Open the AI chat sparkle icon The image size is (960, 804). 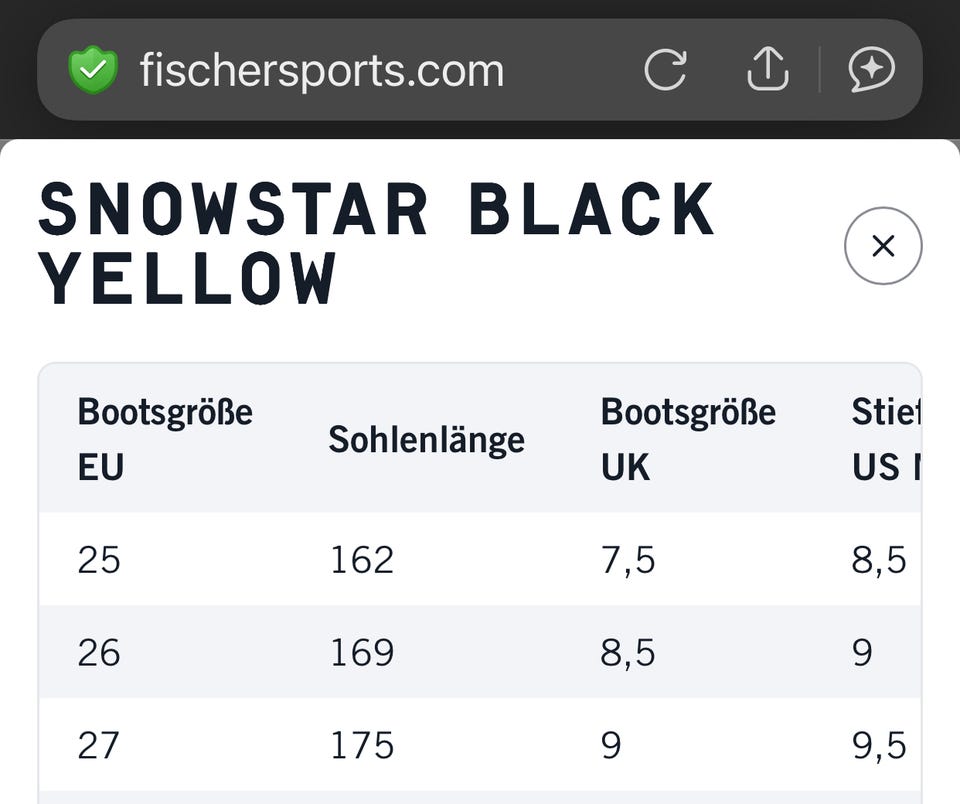(x=871, y=70)
